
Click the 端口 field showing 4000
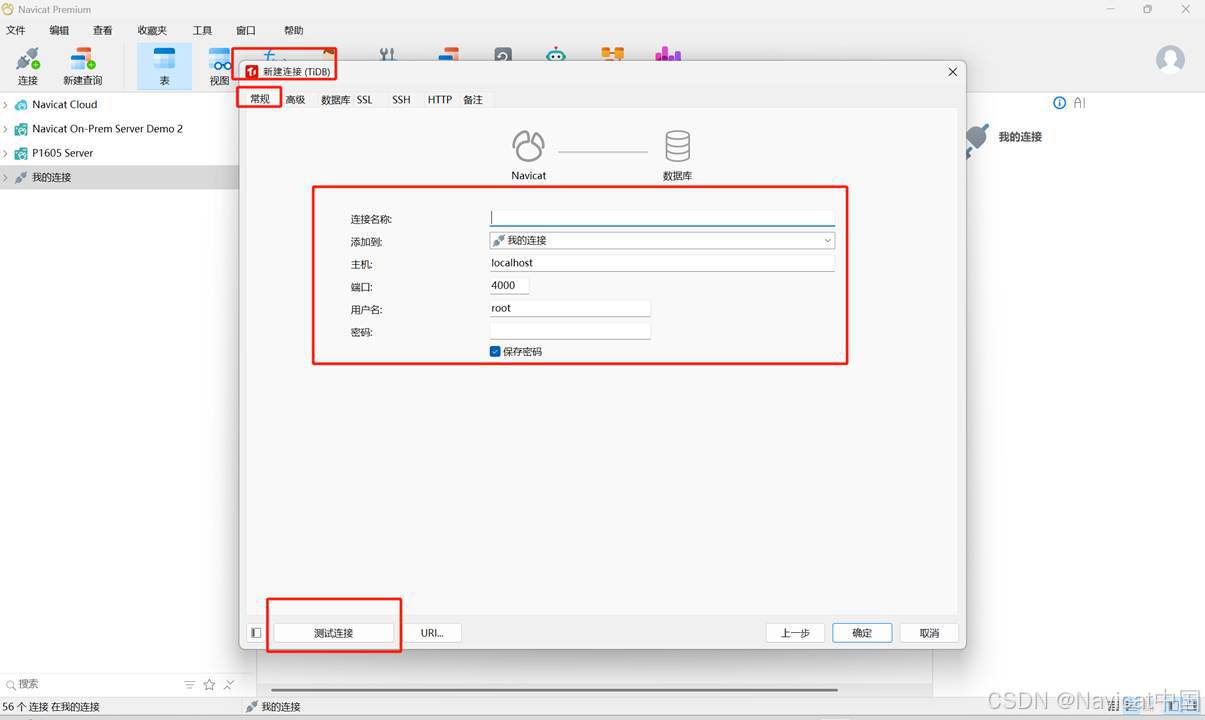coord(509,286)
